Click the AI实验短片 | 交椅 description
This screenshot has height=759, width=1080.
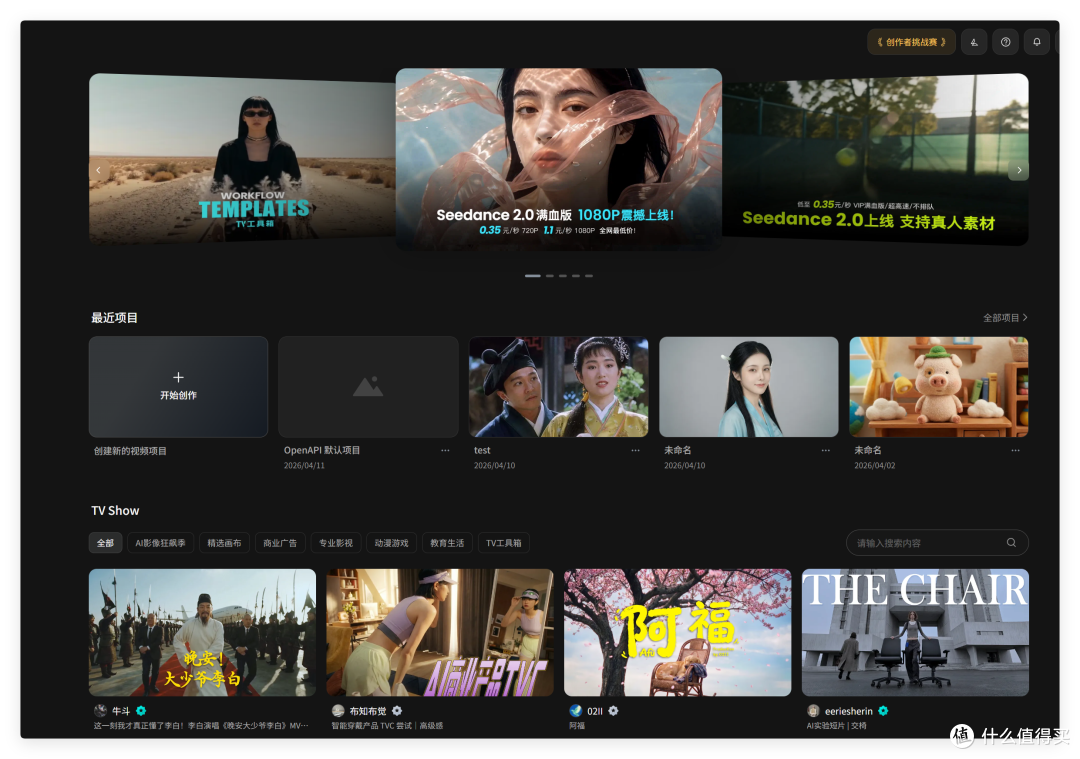(x=836, y=725)
